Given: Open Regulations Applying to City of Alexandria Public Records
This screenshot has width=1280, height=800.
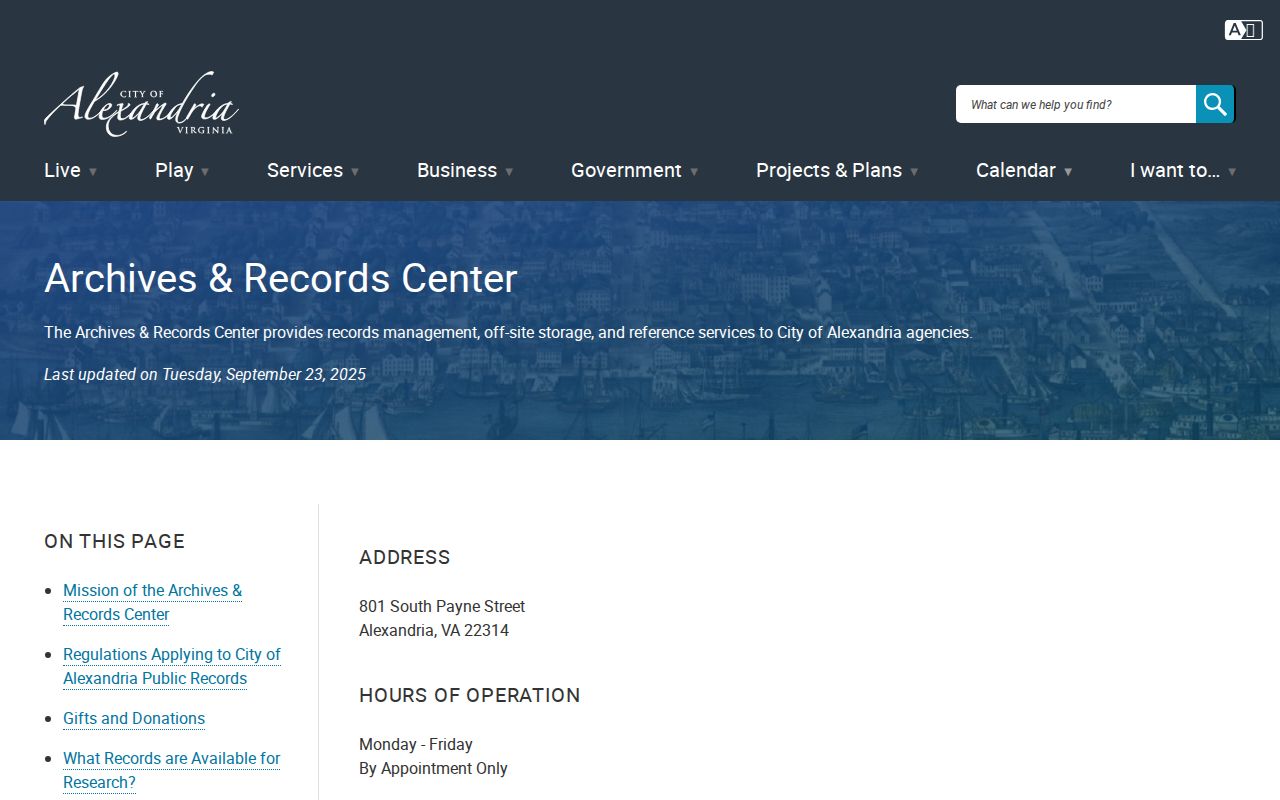Looking at the screenshot, I should coord(172,666).
